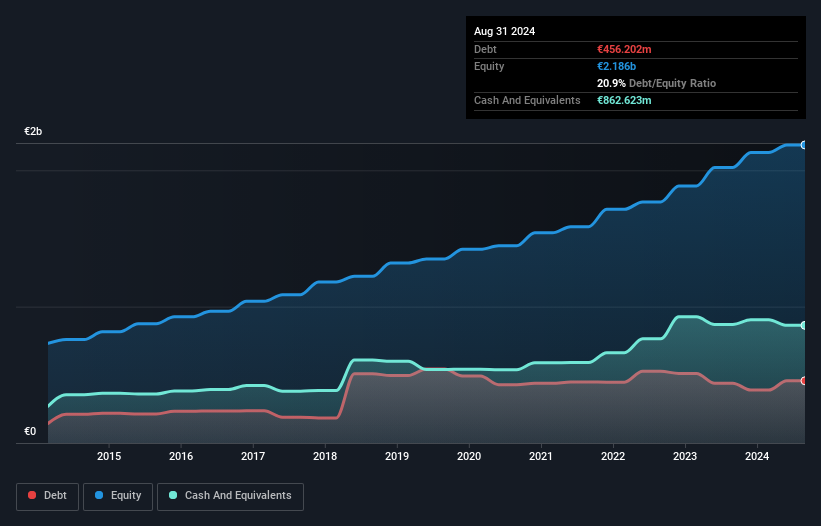Screen dimensions: 821x526
Task: Click the teal Cash And Equivalents legend dot
Action: point(173,495)
